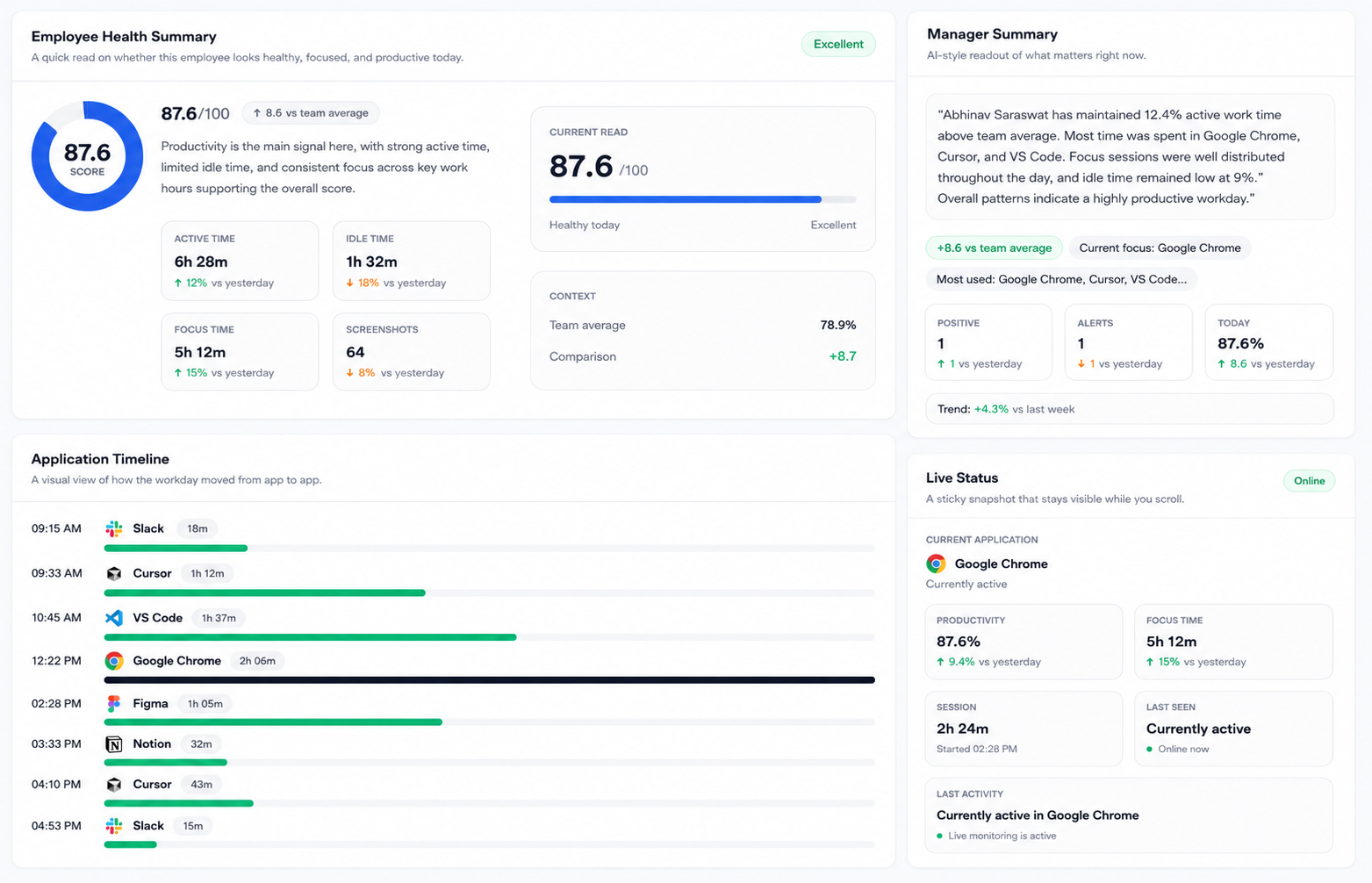Screen dimensions: 1372x883
Task: Select the green +8.6 vs team average chip
Action: tap(994, 248)
